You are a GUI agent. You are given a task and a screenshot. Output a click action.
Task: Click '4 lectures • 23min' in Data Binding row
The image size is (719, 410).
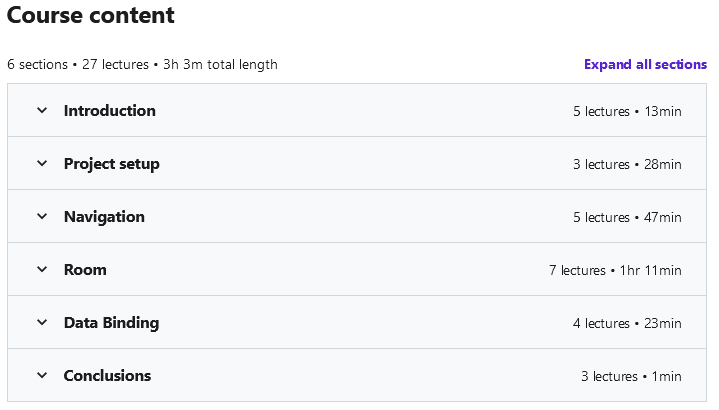(627, 323)
